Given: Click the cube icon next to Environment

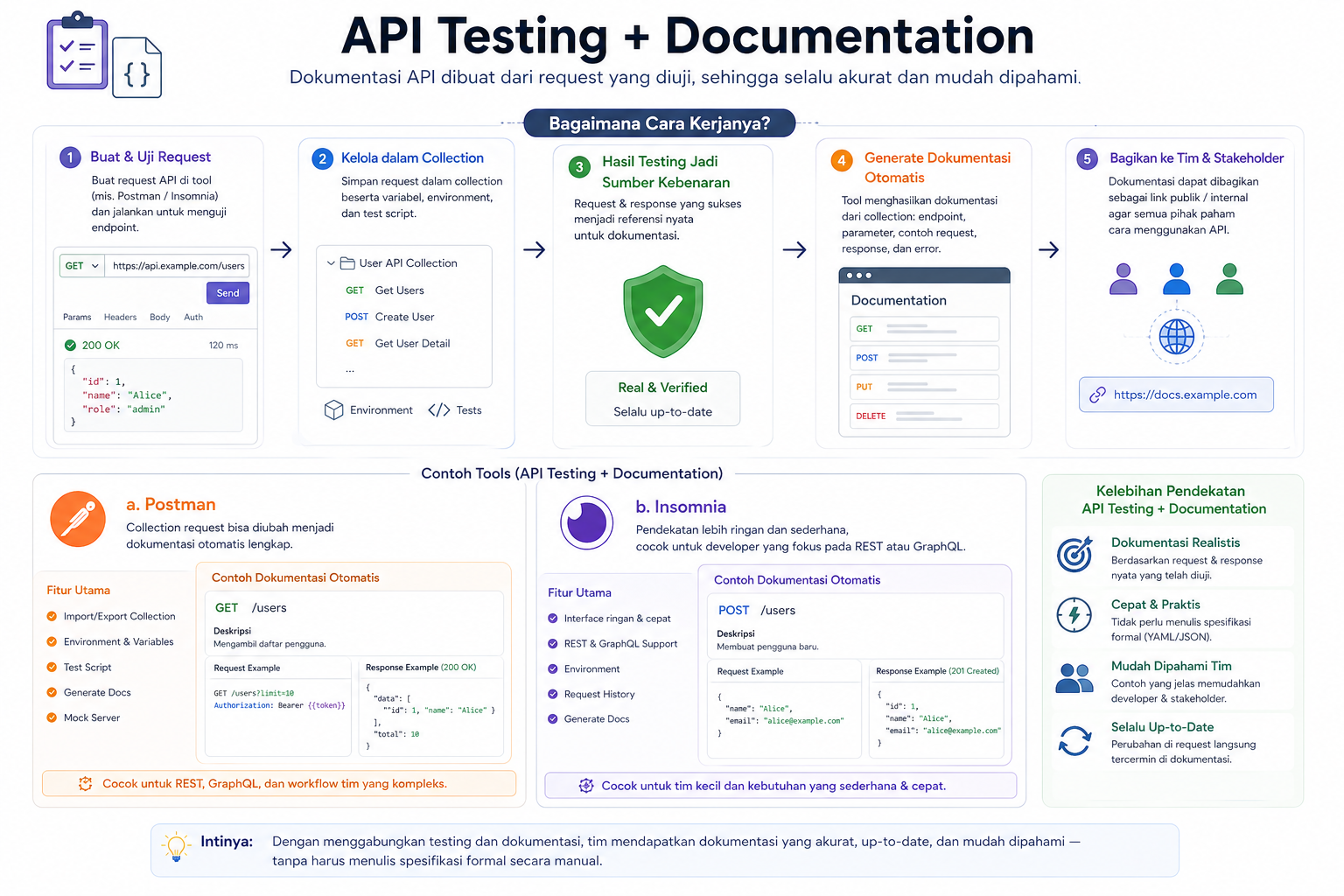Looking at the screenshot, I should point(333,410).
